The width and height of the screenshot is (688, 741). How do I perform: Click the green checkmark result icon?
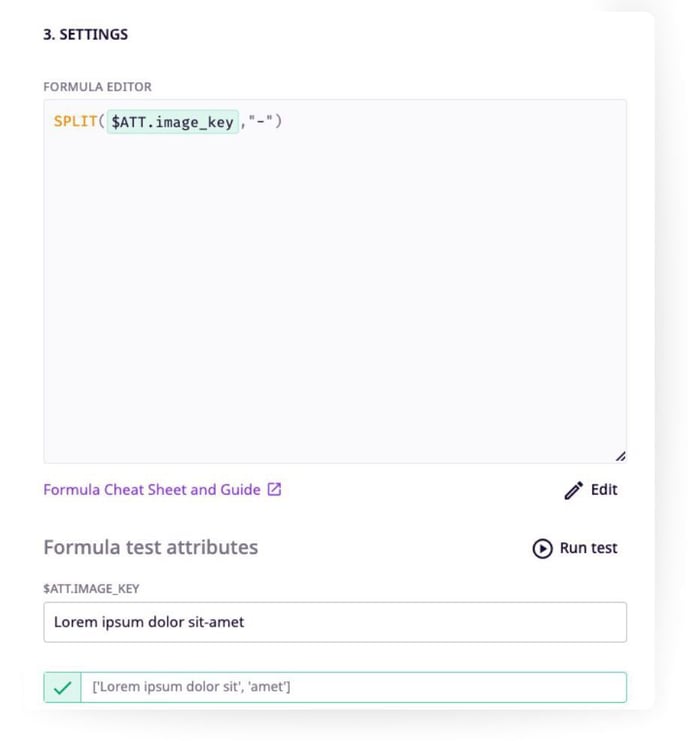point(62,687)
